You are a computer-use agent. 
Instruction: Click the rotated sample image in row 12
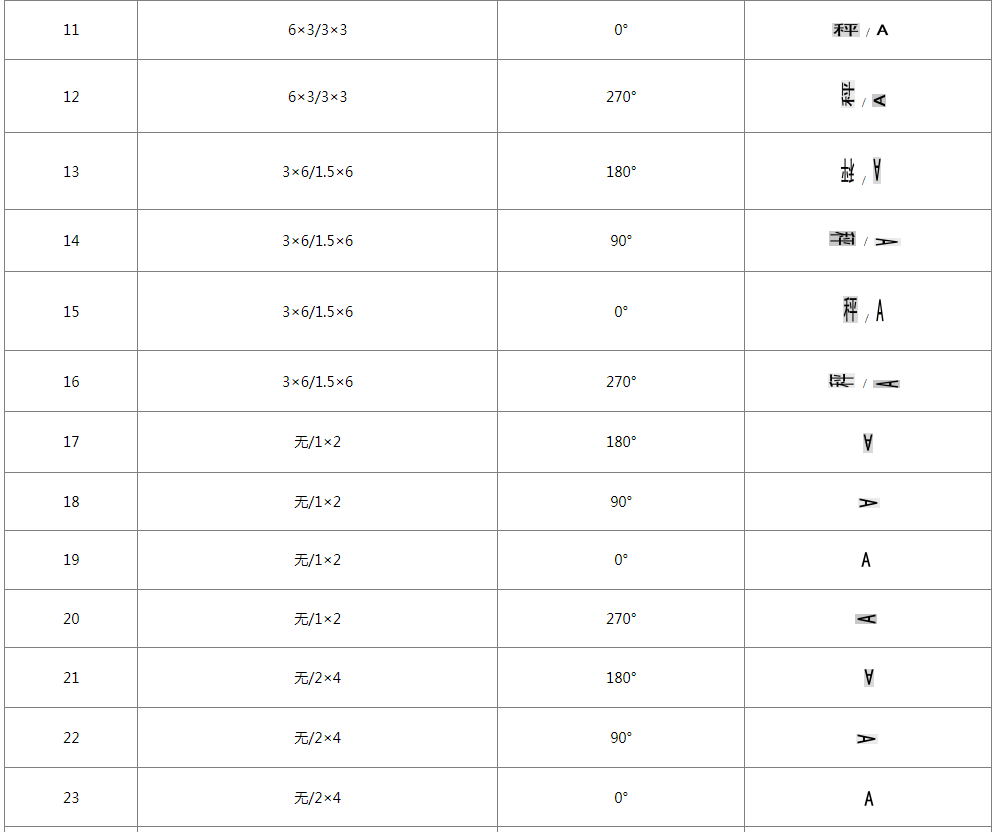863,97
